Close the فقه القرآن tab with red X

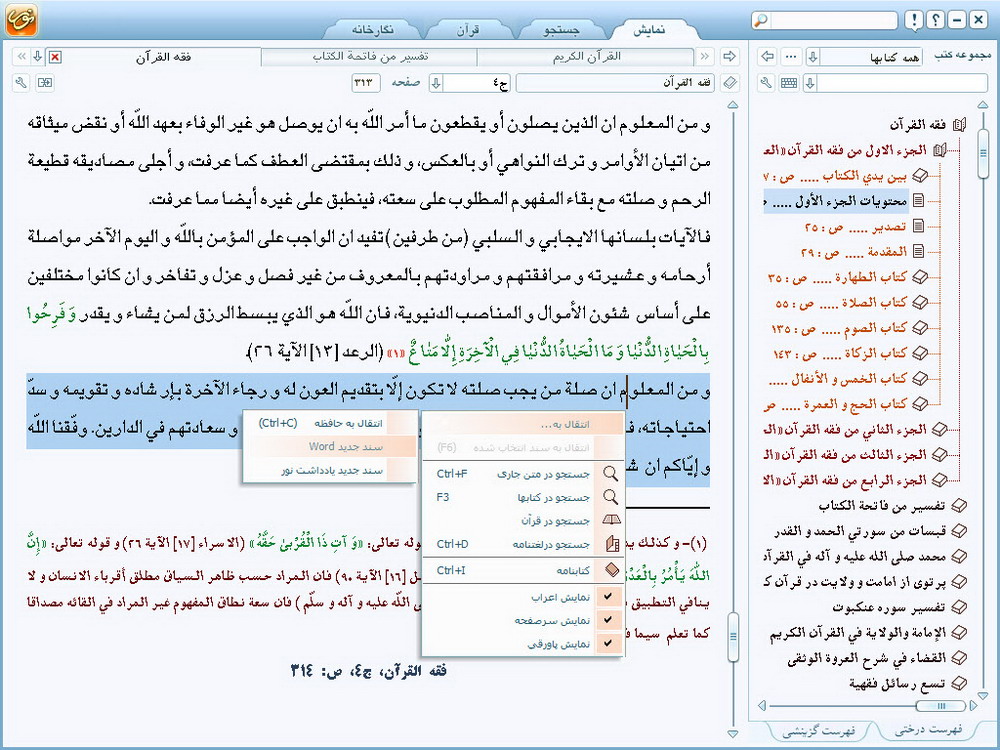click(x=54, y=56)
